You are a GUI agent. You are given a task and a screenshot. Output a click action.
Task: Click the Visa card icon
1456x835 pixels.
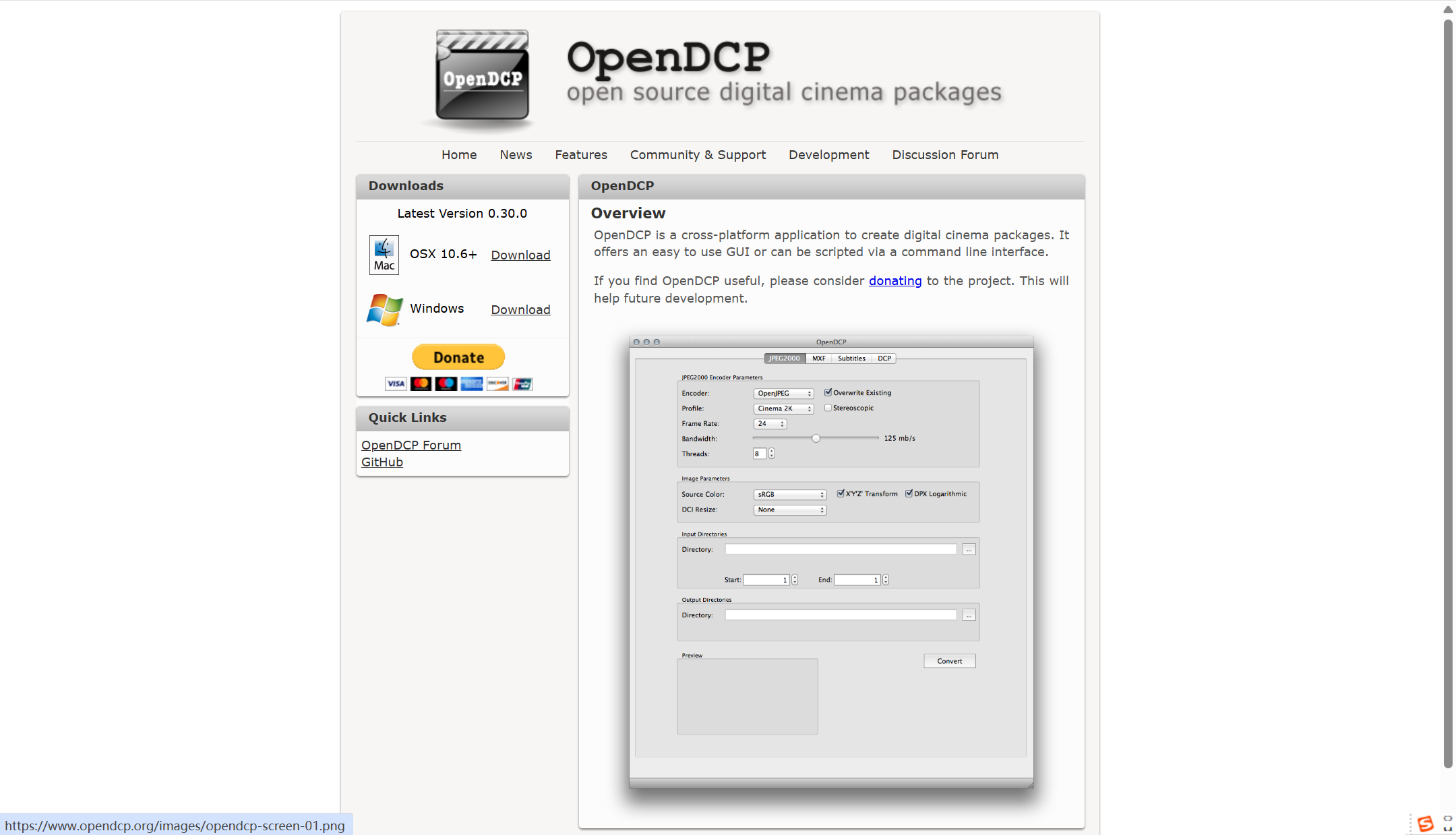396,383
